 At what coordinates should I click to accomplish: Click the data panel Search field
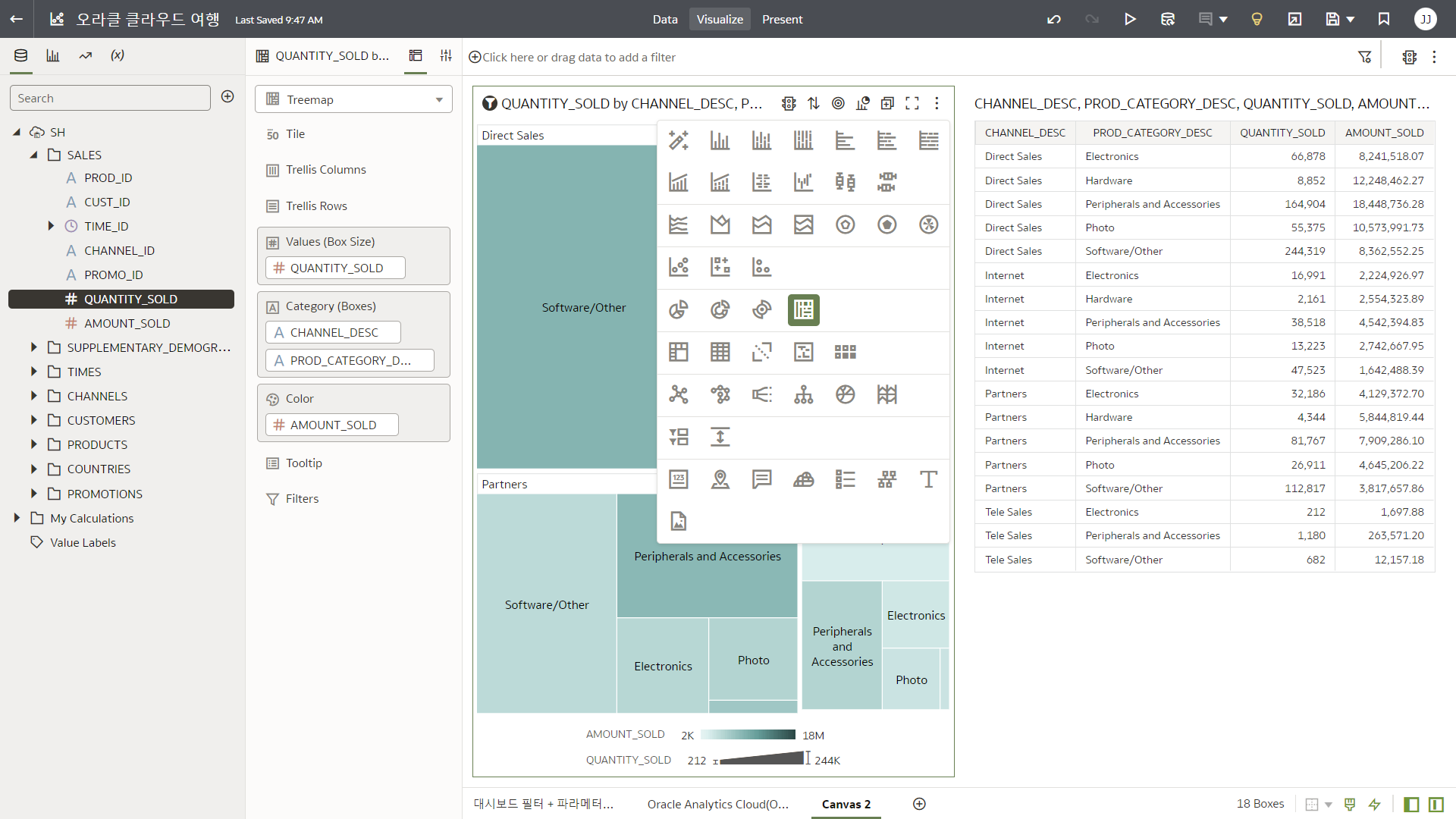pos(110,98)
